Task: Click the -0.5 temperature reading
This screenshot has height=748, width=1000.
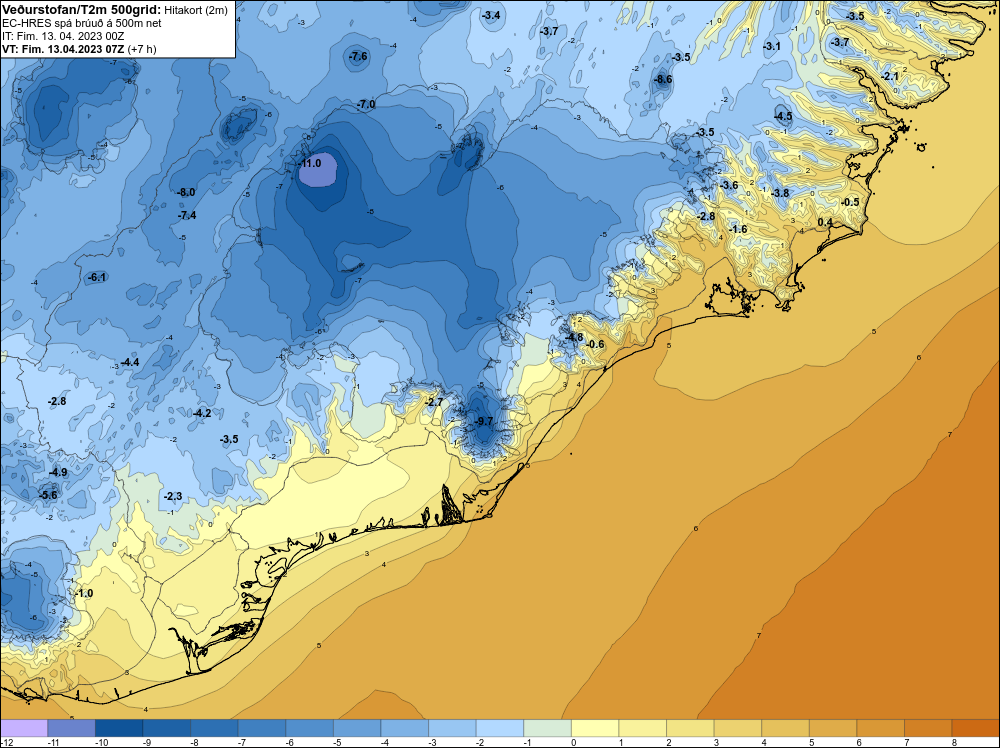Action: (x=850, y=202)
